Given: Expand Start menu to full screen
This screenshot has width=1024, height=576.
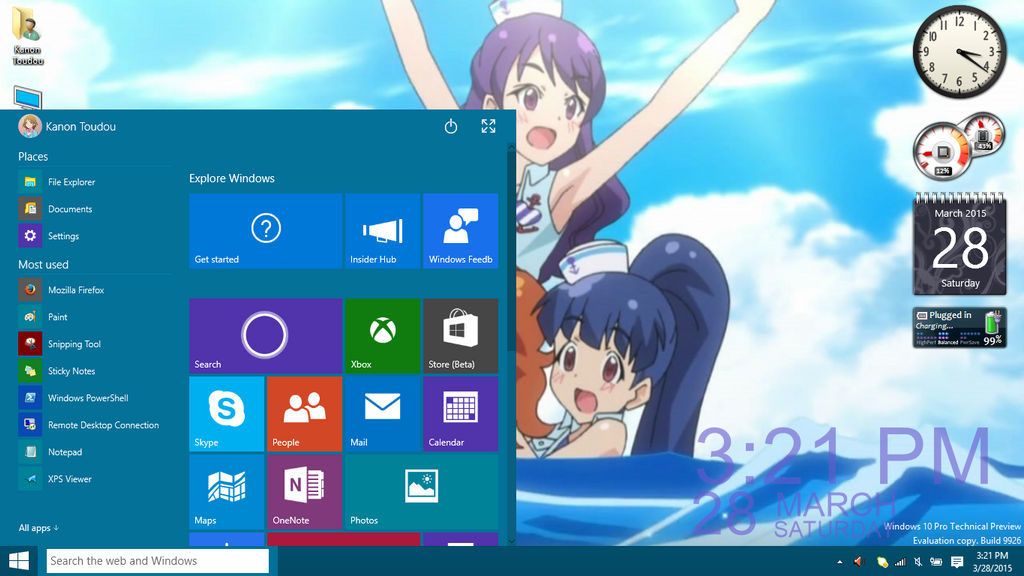Looking at the screenshot, I should pyautogui.click(x=488, y=126).
